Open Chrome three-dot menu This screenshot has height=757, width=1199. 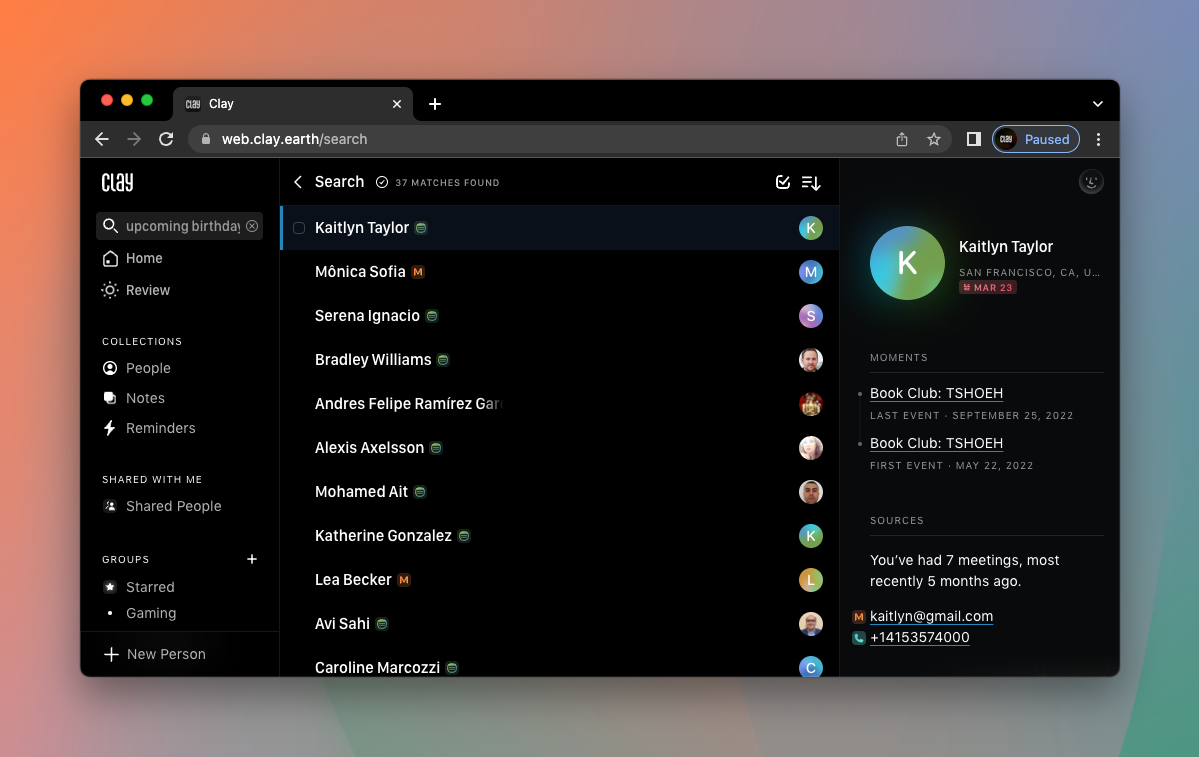tap(1098, 140)
